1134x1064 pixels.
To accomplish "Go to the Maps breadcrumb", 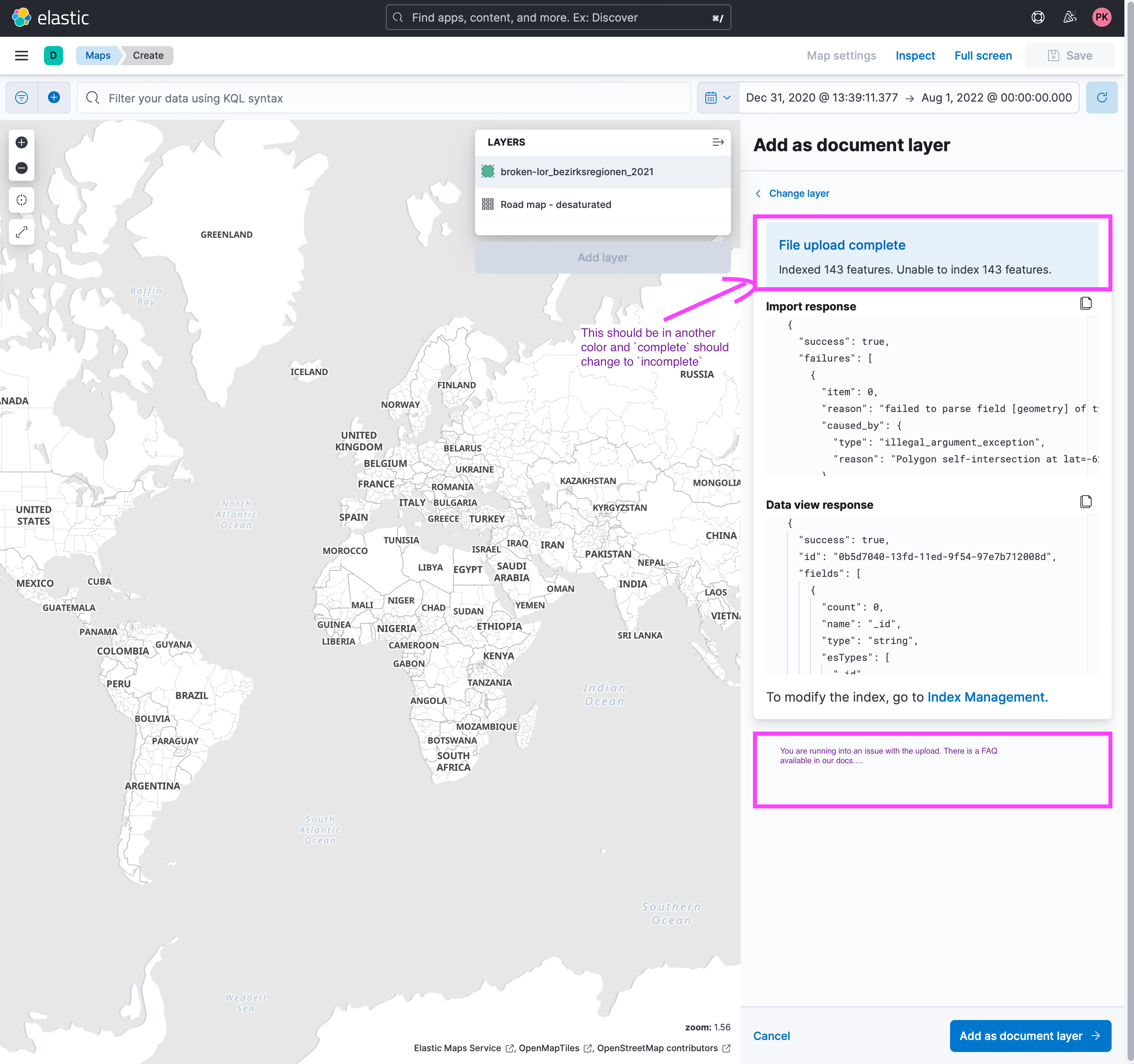I will (x=98, y=55).
